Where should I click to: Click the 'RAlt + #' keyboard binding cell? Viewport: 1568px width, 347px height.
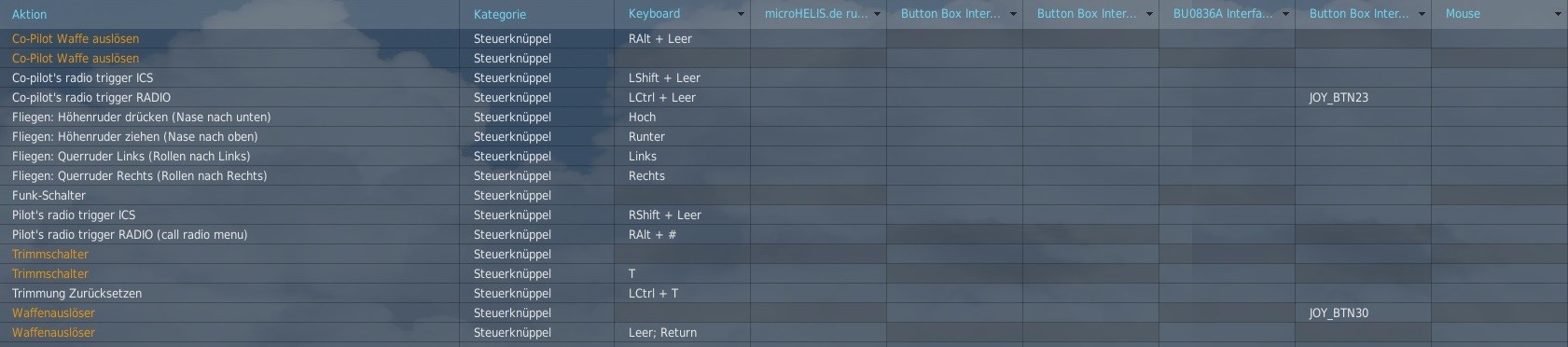[x=682, y=234]
